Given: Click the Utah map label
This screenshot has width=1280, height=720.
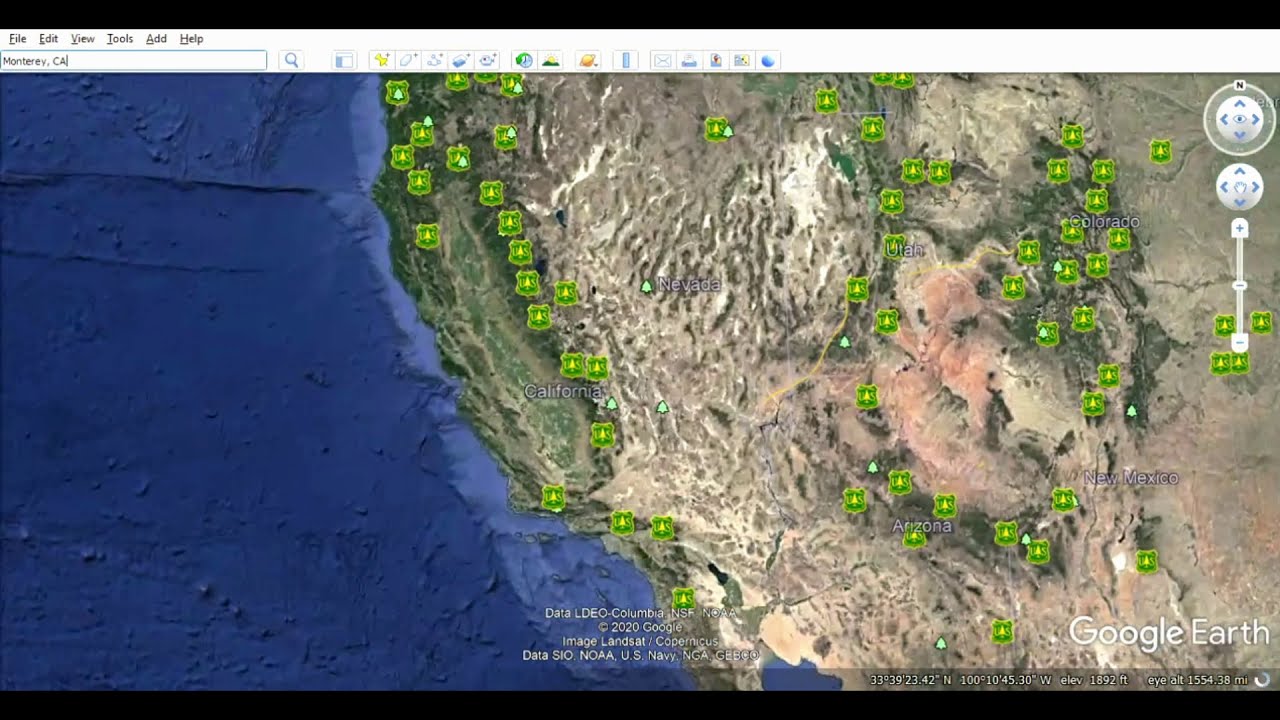Looking at the screenshot, I should (905, 250).
